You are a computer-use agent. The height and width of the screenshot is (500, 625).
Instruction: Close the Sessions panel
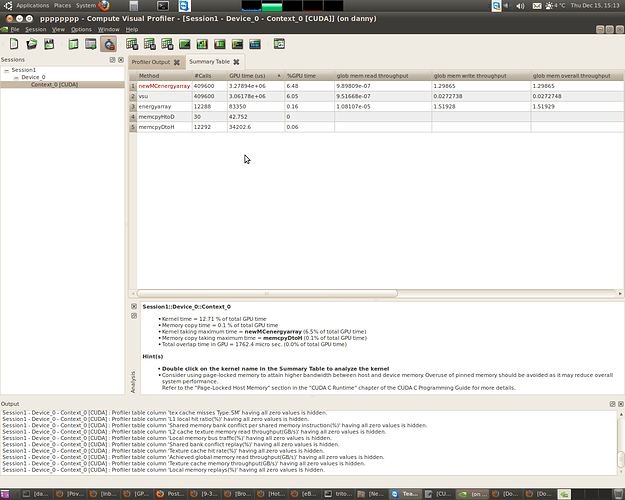coord(121,60)
